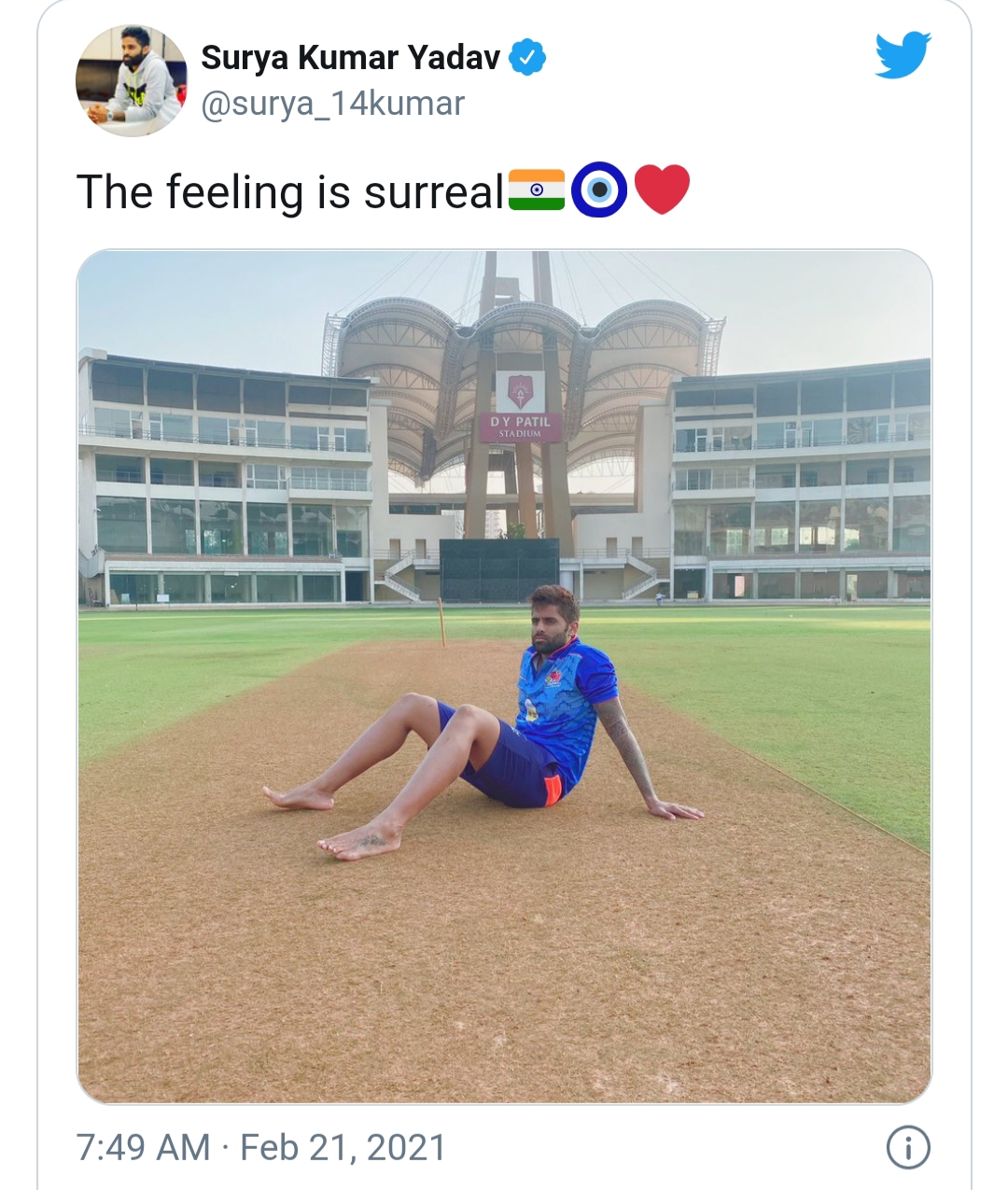Viewport: 1008px width, 1190px height.
Task: Open Surya Kumar Yadav's profile avatar
Action: [x=131, y=81]
